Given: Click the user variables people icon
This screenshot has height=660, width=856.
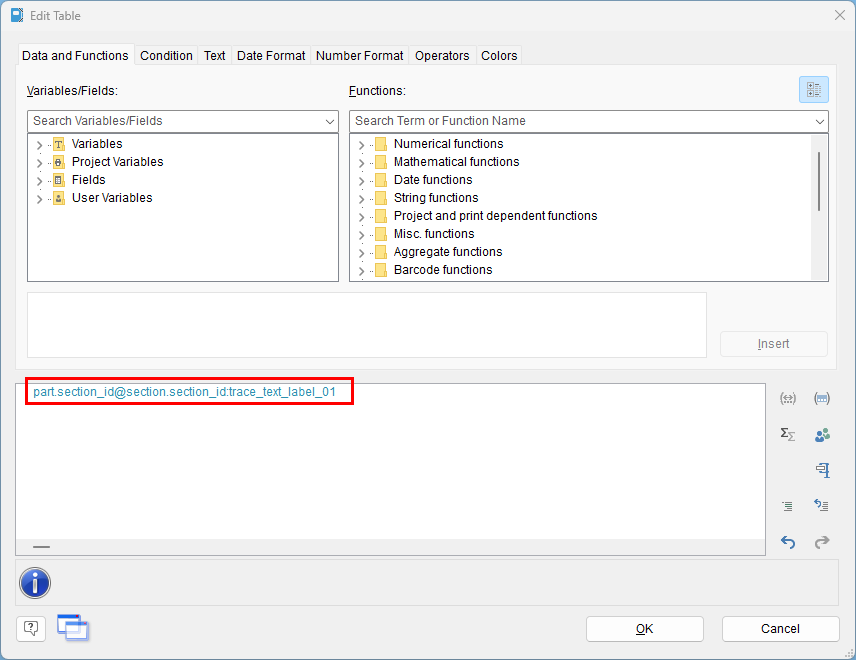Looking at the screenshot, I should [x=822, y=434].
